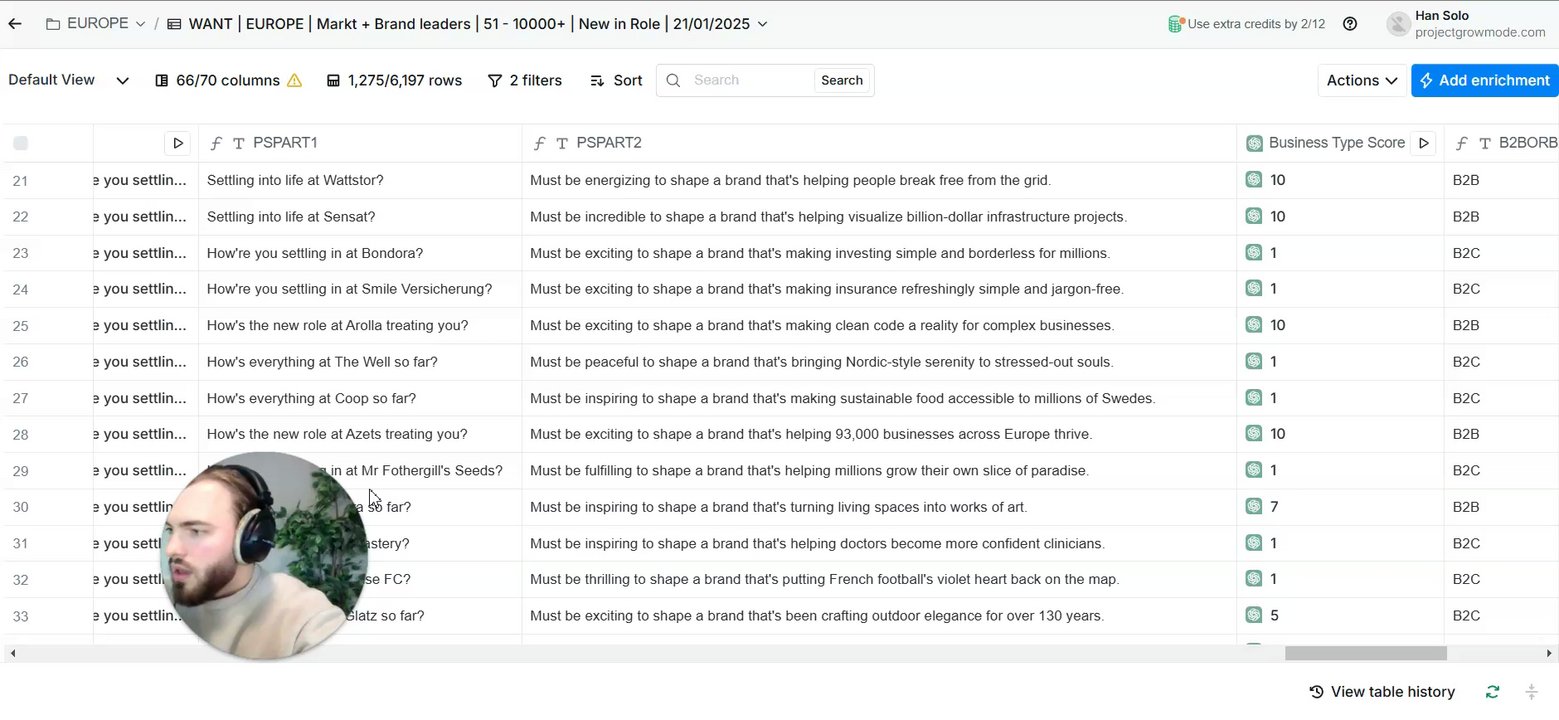Click the extra credits coin icon
1559x720 pixels.
[x=1176, y=24]
